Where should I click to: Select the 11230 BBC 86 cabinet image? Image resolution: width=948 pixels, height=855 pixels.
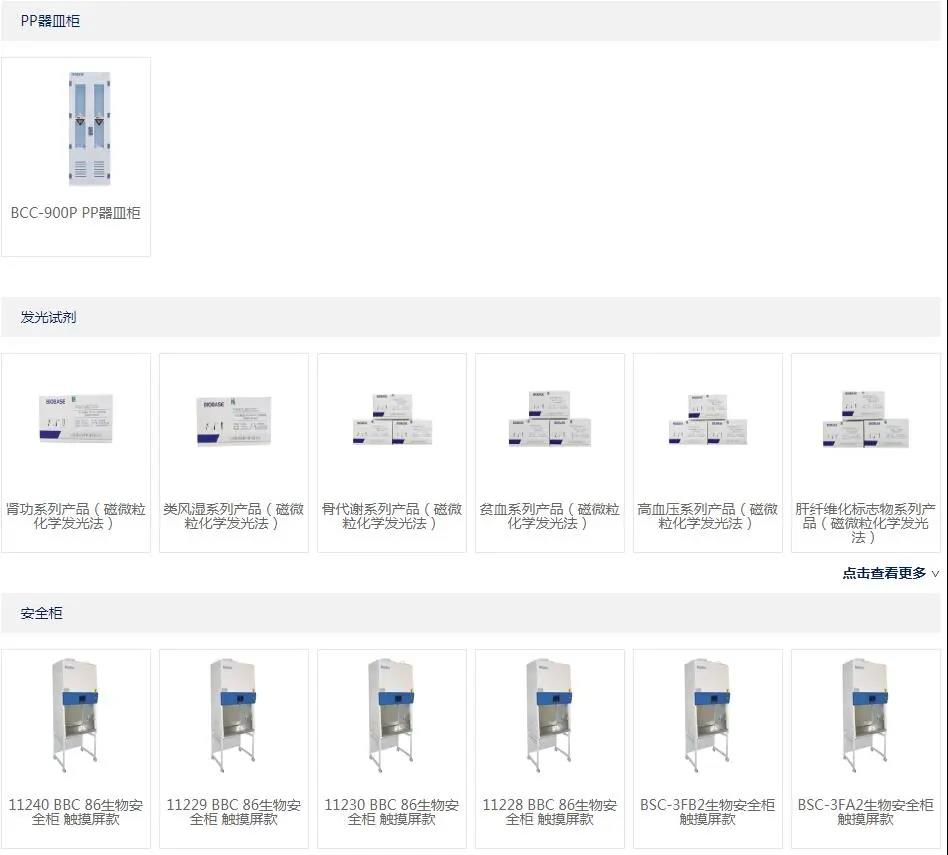[392, 714]
